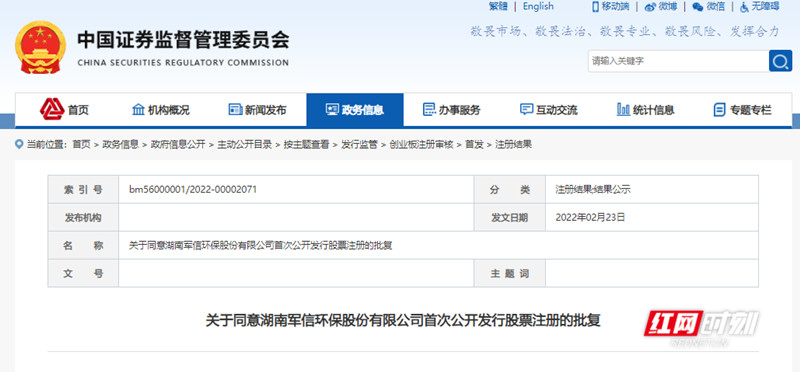
Task: Click 政府信息公开 breadcrumb link
Action: (x=178, y=144)
